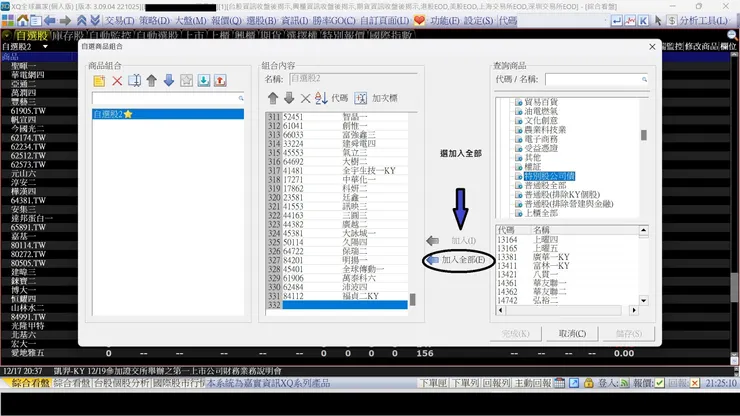Click 取消(C) button

pyautogui.click(x=572, y=334)
